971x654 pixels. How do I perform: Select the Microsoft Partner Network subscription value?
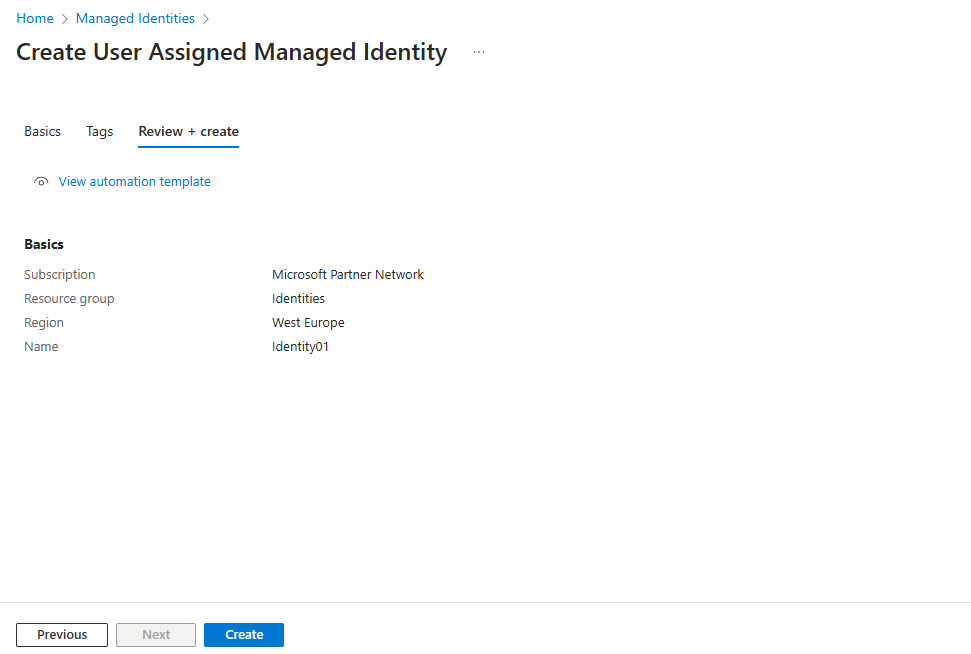347,274
